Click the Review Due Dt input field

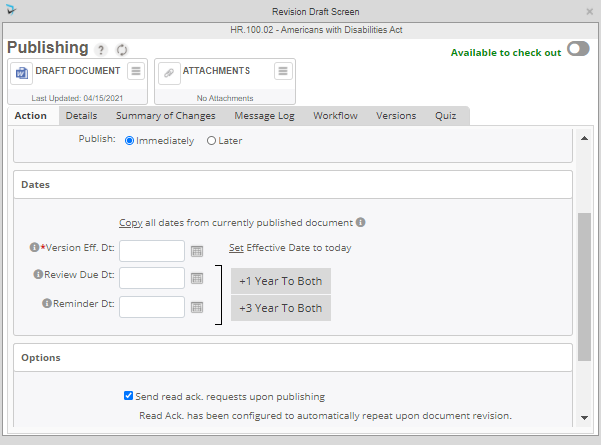coord(152,278)
